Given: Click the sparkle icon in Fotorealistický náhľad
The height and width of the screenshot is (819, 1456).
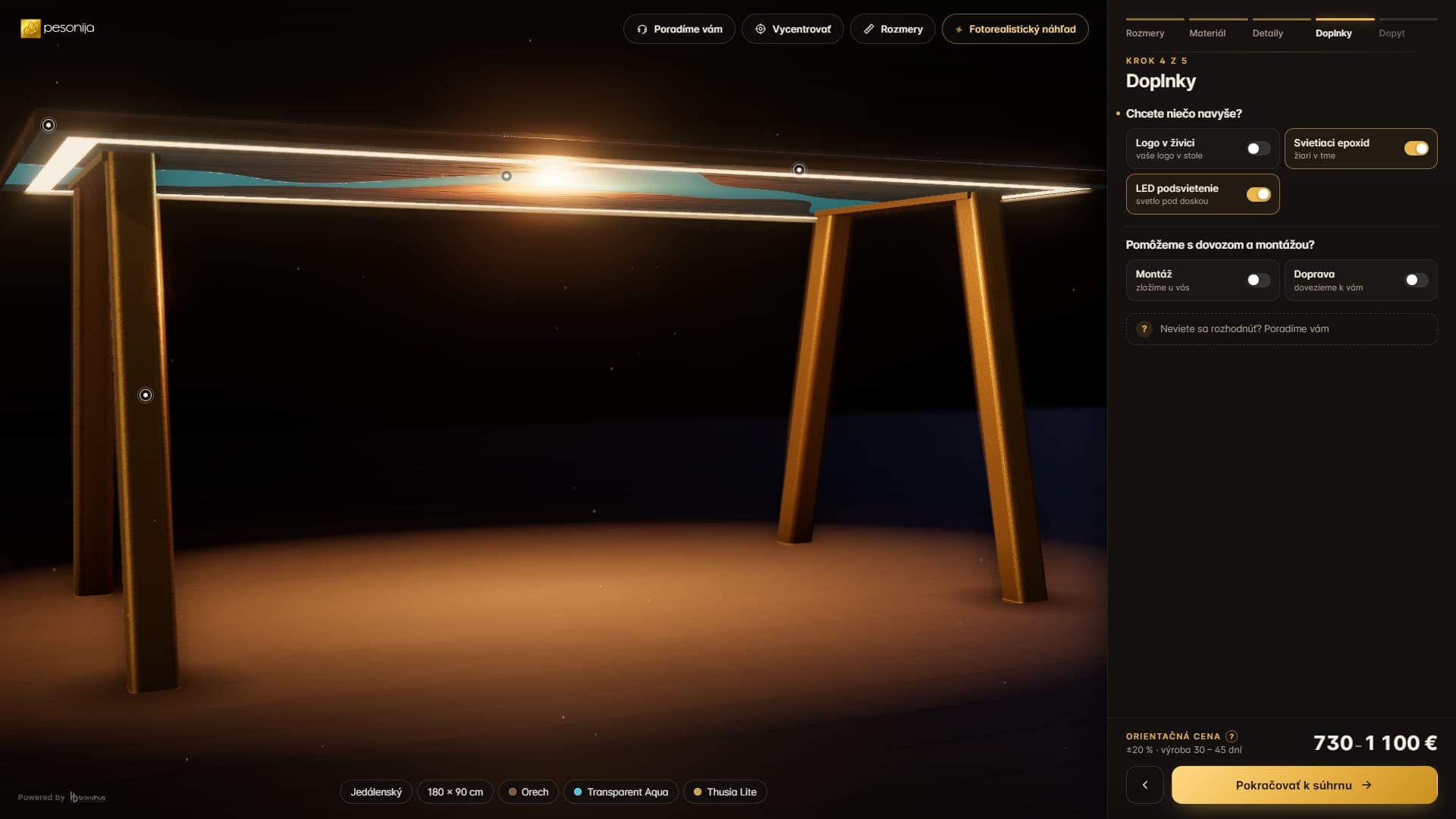Looking at the screenshot, I should tap(959, 29).
